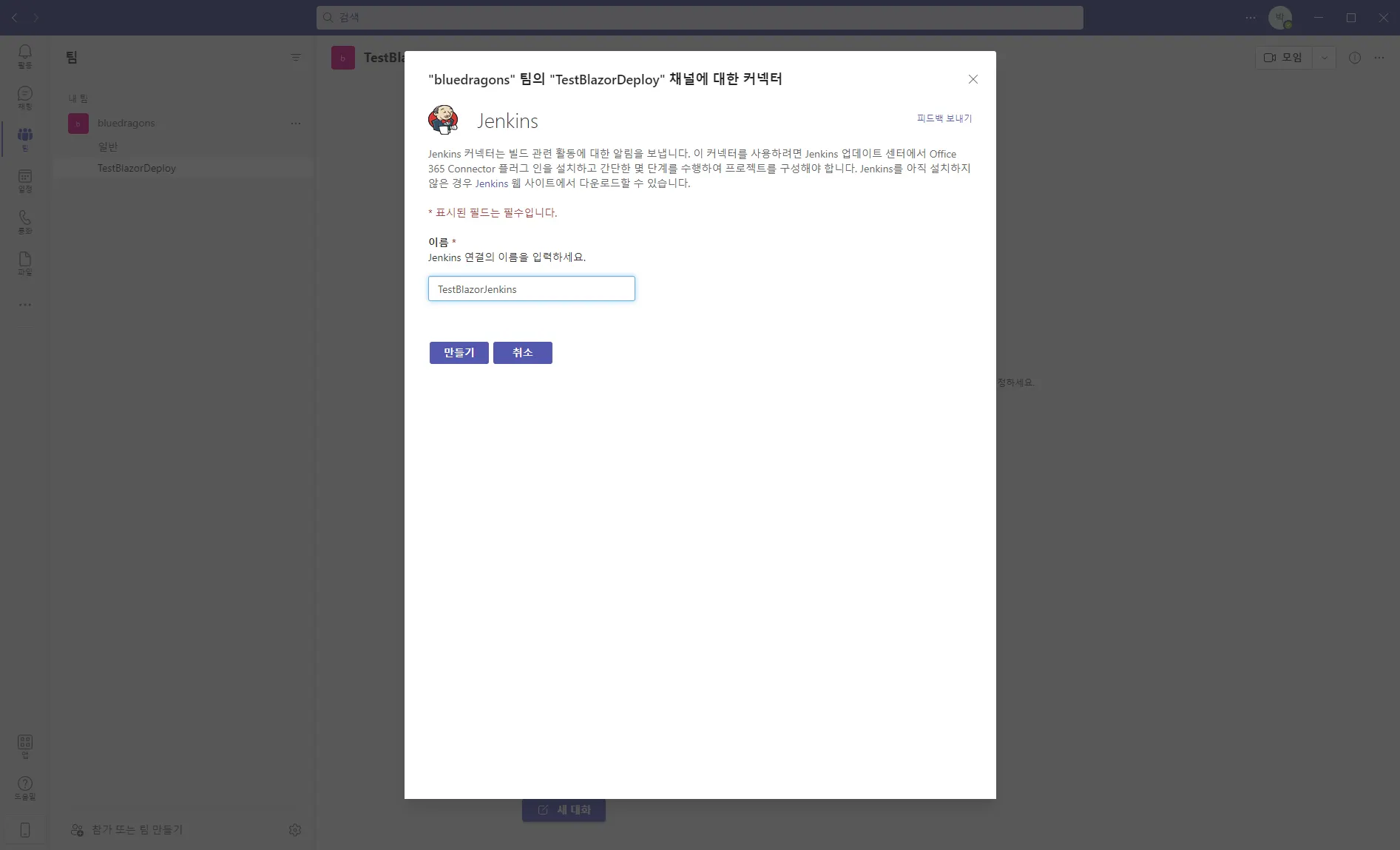Open the teams filter icon
The width and height of the screenshot is (1400, 850).
(296, 58)
